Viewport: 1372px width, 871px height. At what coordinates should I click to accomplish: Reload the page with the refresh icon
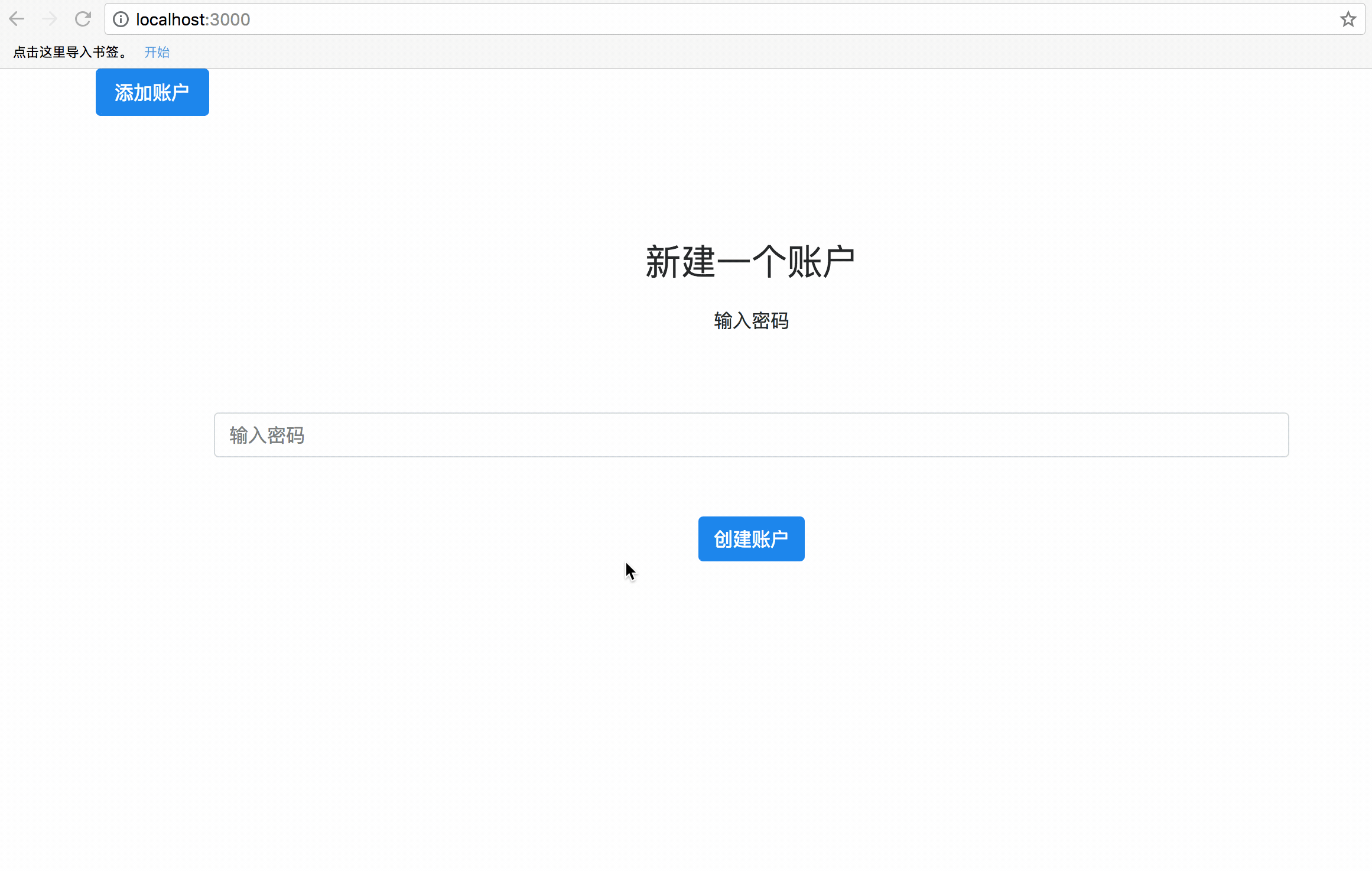(x=83, y=19)
